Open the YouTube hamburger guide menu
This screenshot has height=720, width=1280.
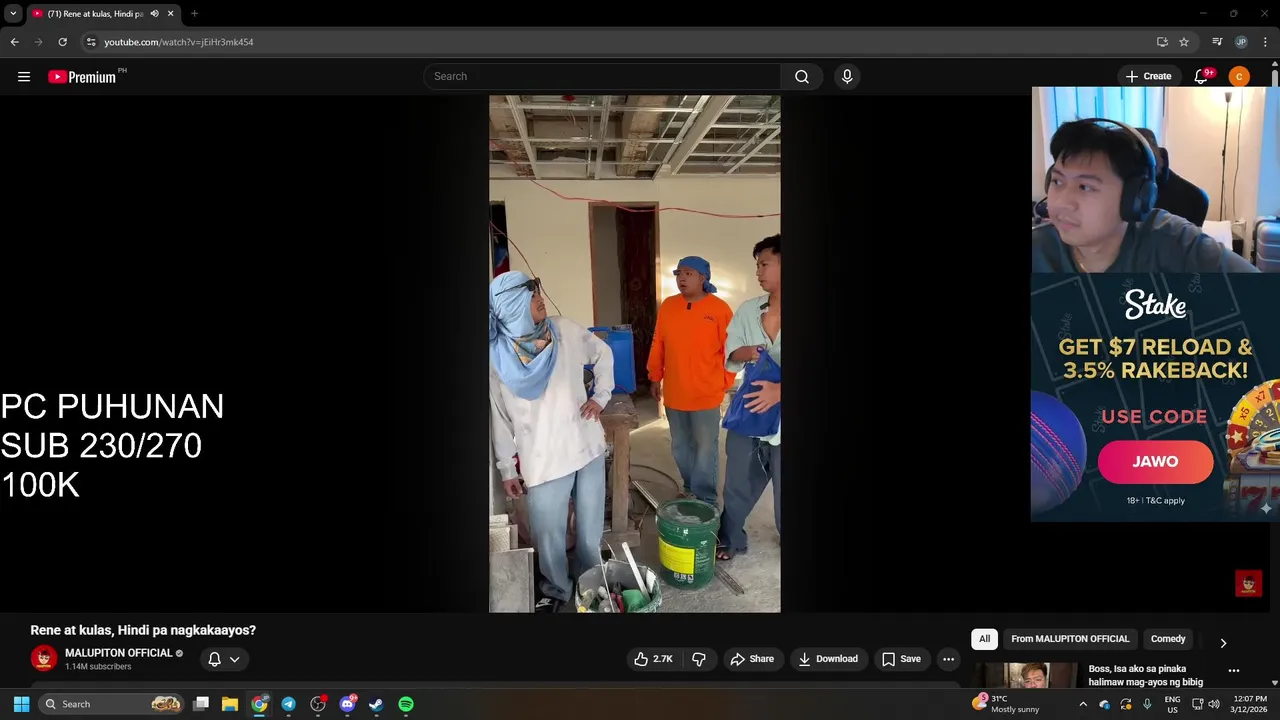point(24,76)
